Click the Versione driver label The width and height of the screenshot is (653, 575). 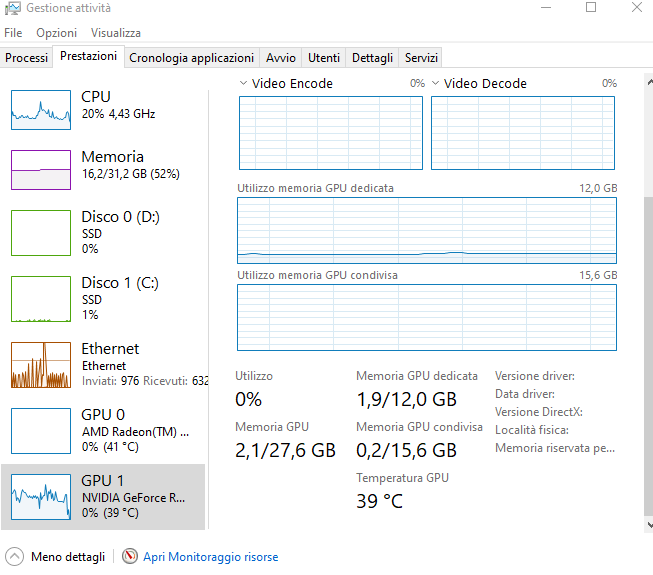[x=535, y=376]
